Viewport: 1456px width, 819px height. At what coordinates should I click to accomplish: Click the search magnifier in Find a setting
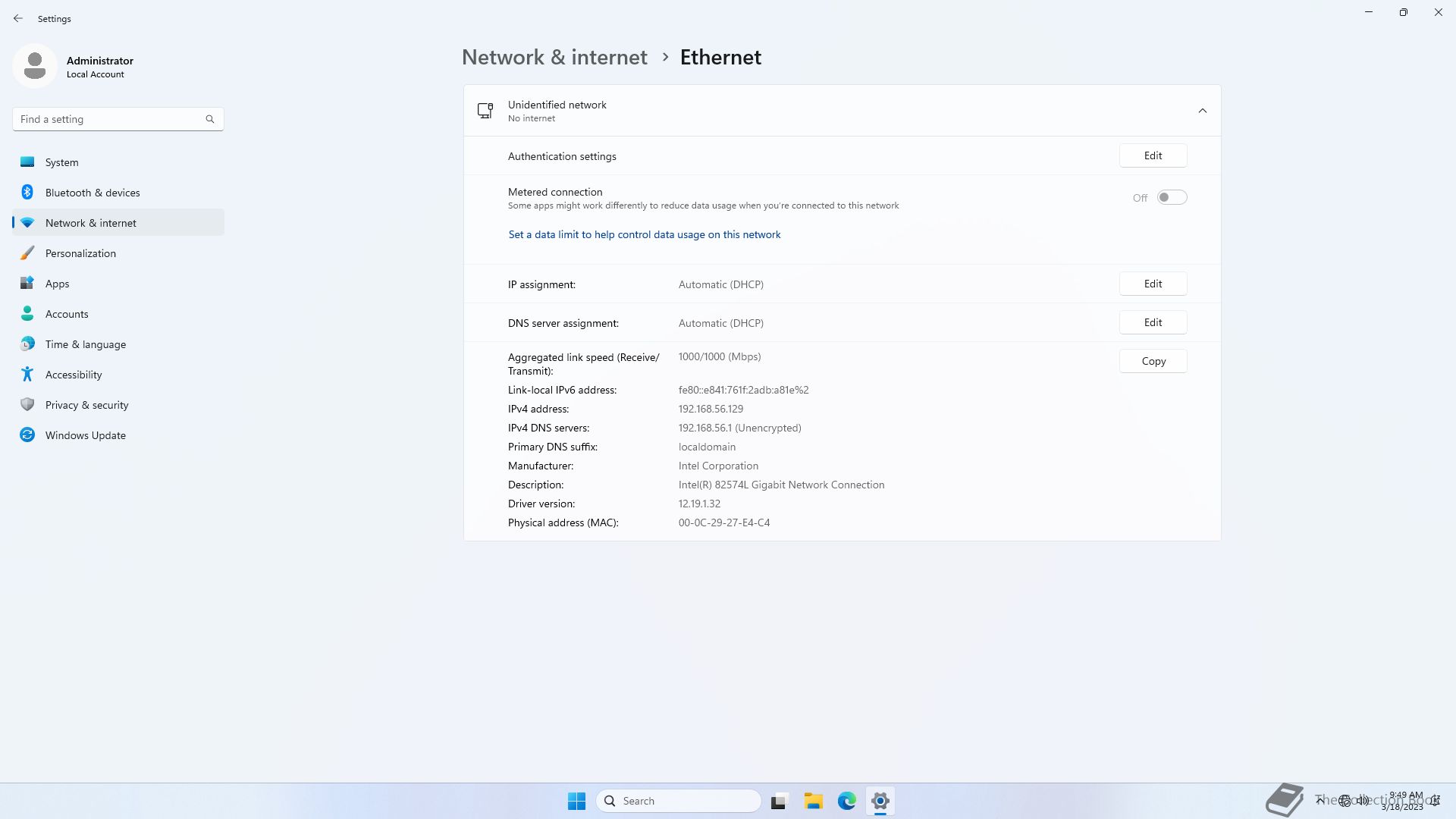click(210, 119)
